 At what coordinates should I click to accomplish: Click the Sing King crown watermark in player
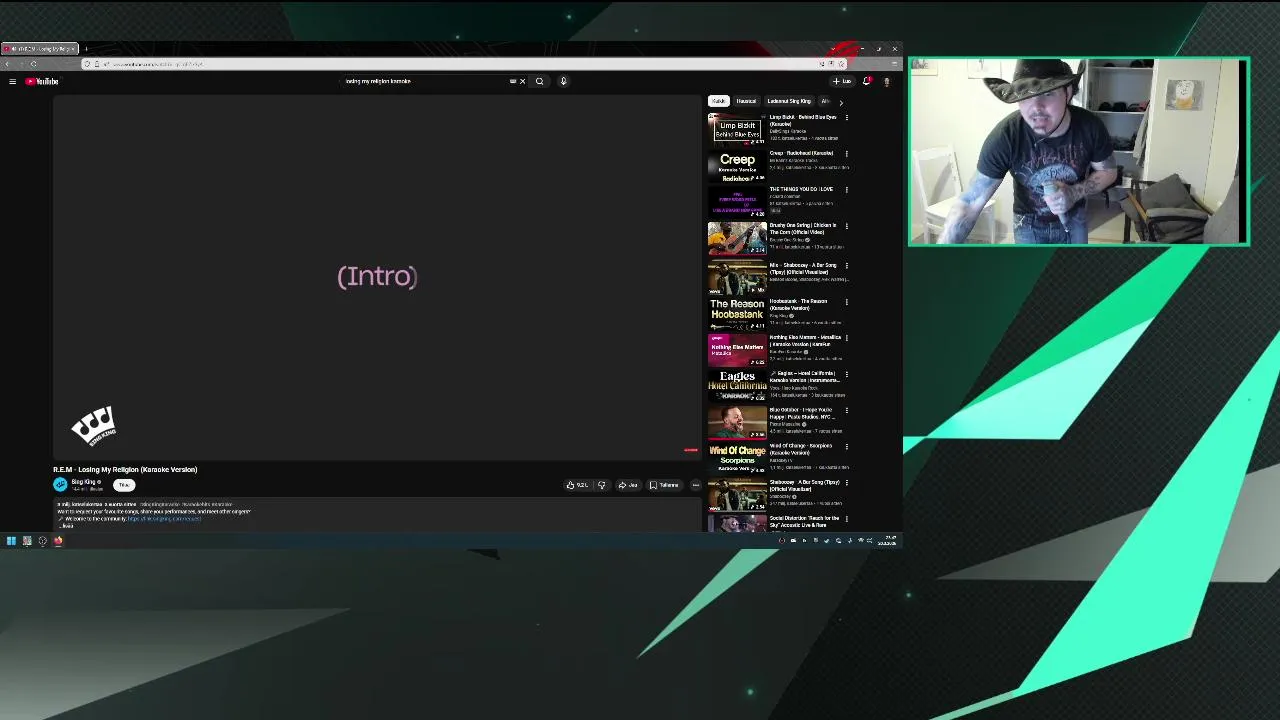[94, 426]
